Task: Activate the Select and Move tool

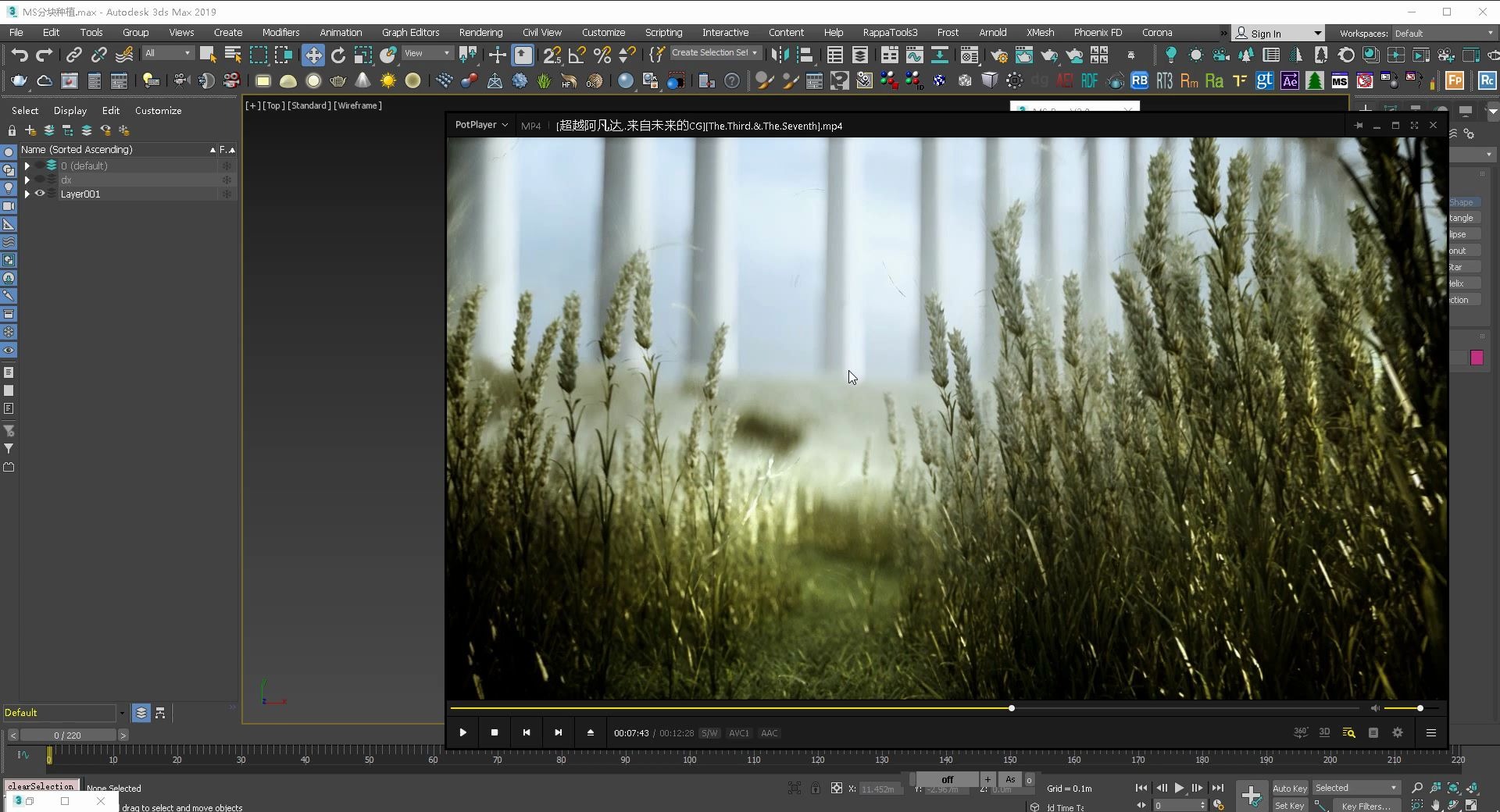Action: point(313,55)
